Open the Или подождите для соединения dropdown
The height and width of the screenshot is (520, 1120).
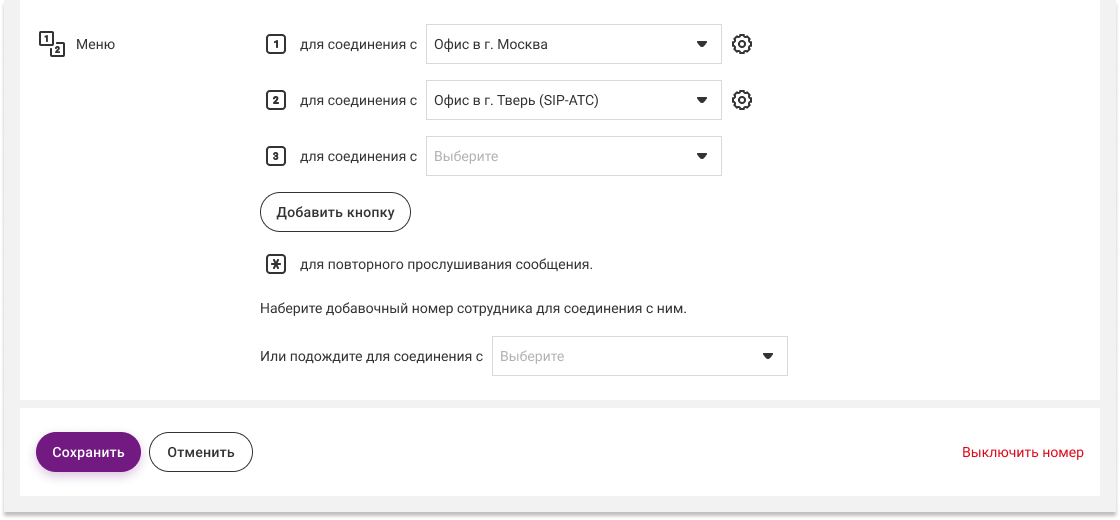pos(639,356)
